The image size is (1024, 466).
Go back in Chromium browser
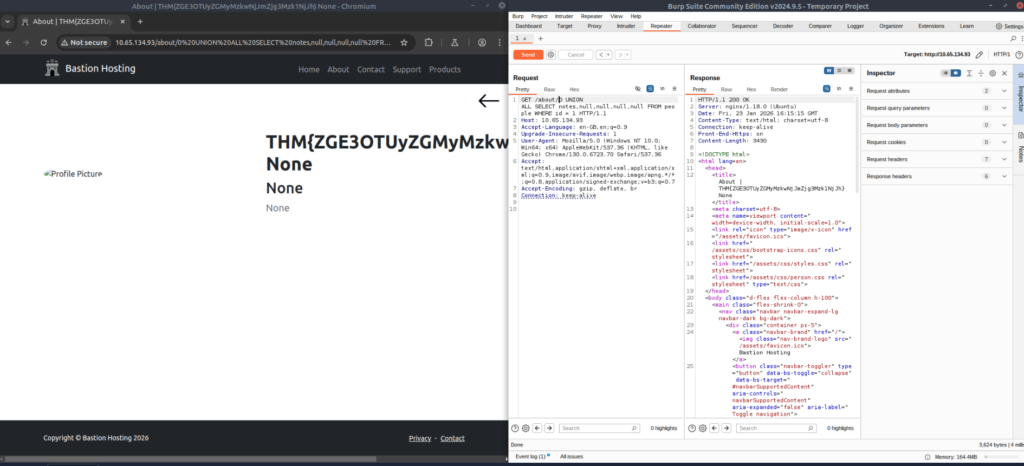pos(8,42)
